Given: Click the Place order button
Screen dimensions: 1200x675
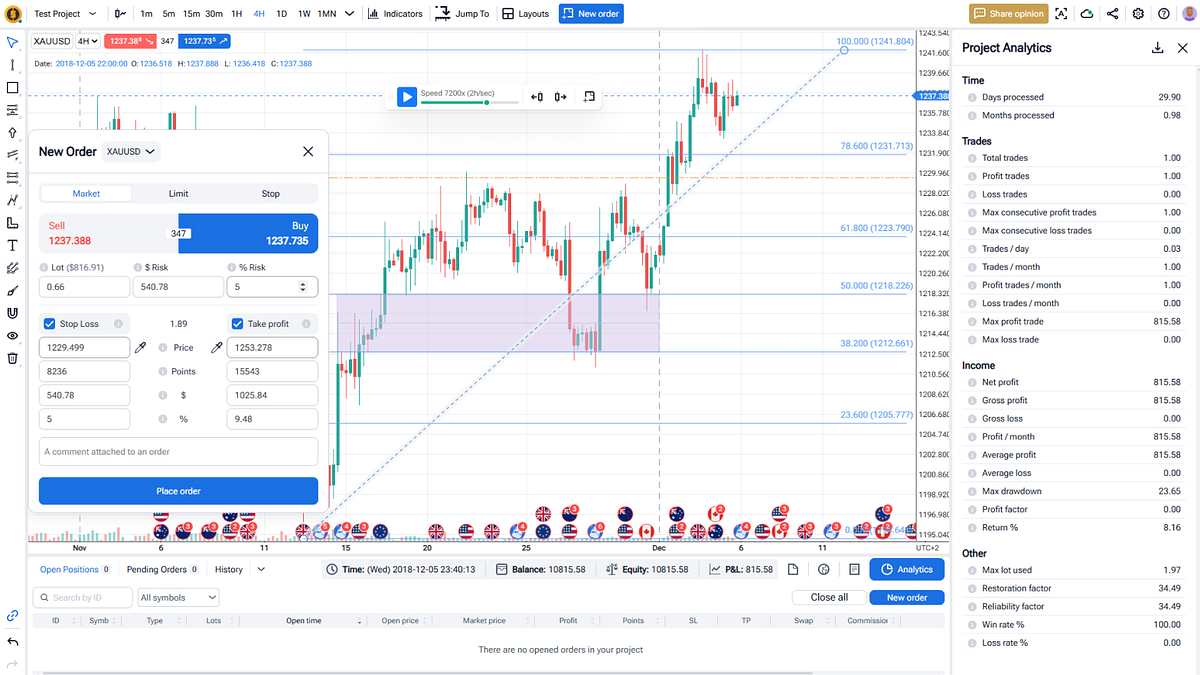Looking at the screenshot, I should (178, 491).
